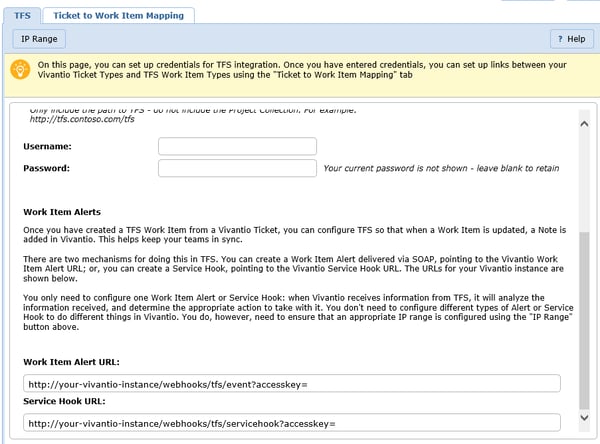Switch to the TFS tab
600x444 pixels.
[x=19, y=15]
